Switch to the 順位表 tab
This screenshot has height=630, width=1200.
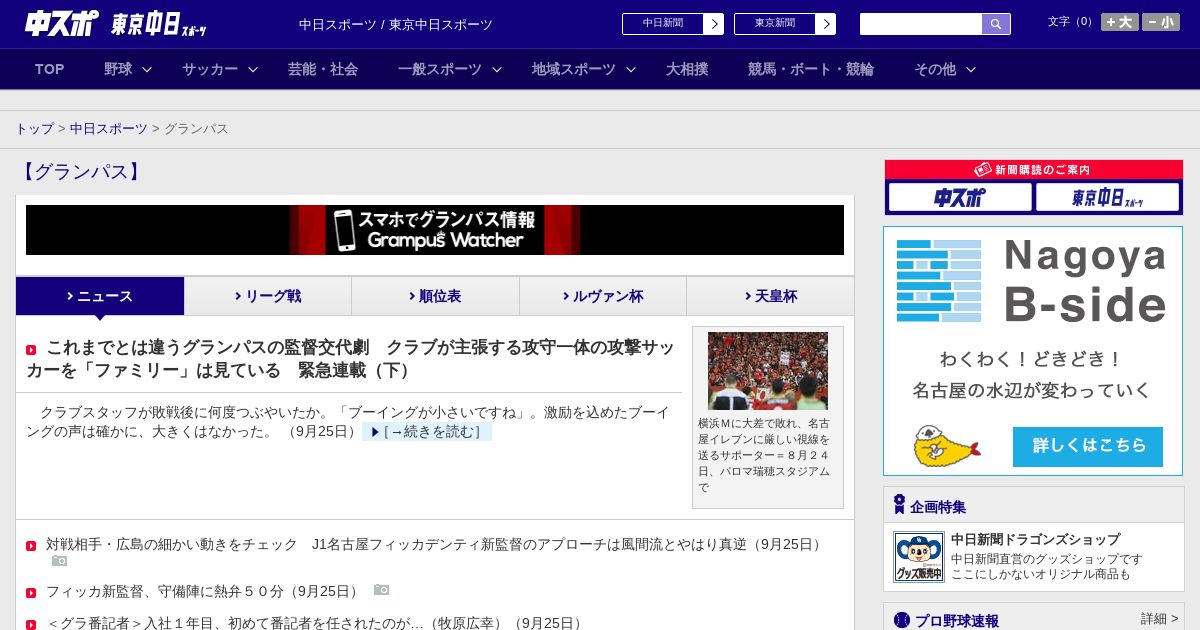coord(435,296)
